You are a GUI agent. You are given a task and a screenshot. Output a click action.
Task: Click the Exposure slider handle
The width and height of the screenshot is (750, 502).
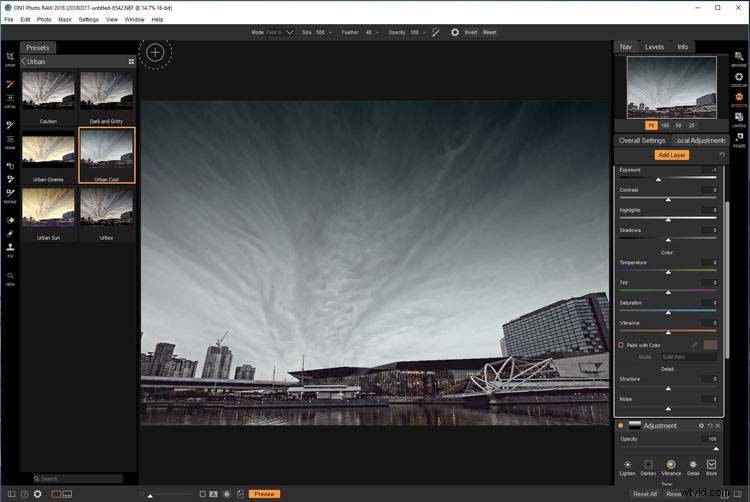point(658,179)
